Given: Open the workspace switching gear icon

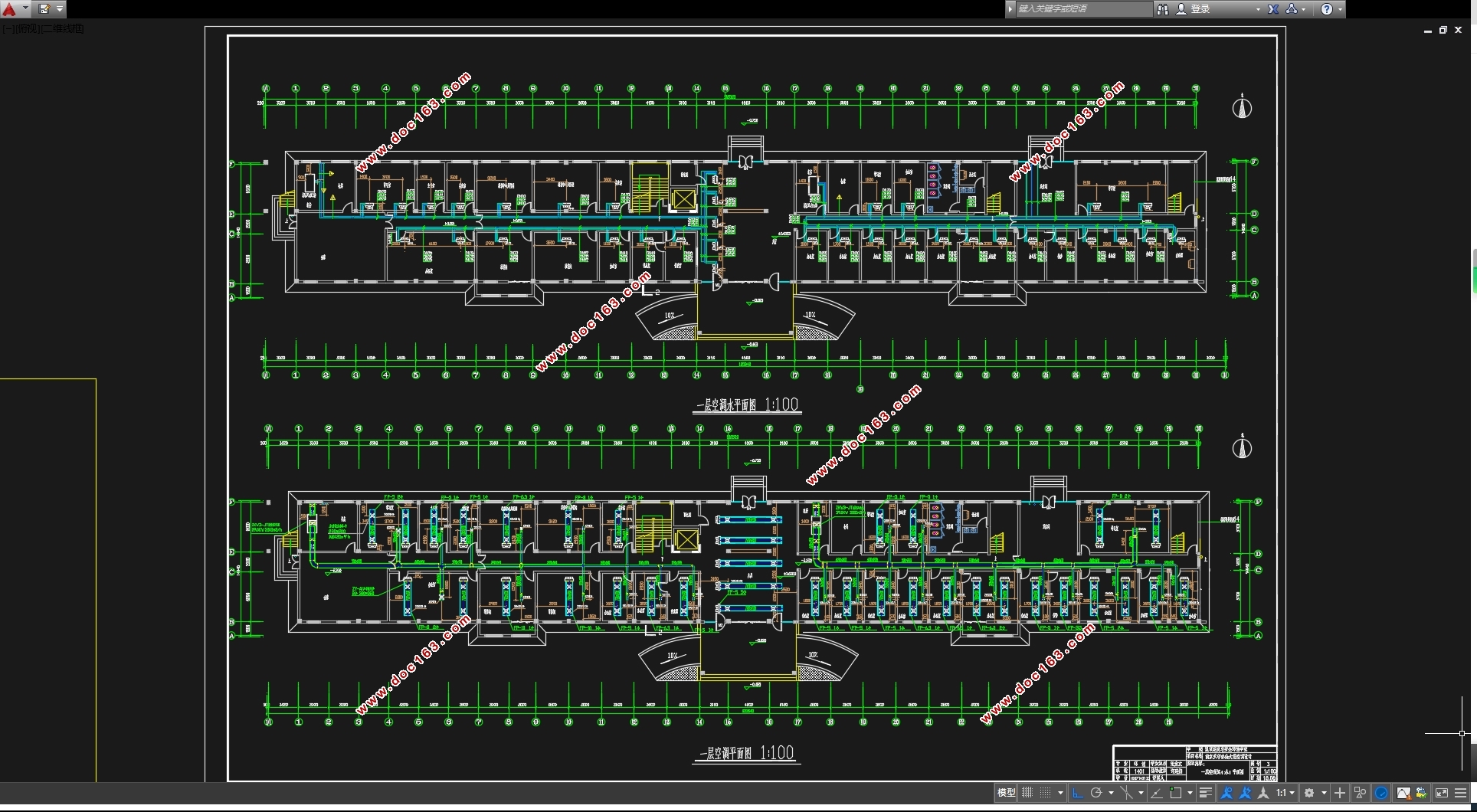Looking at the screenshot, I should tap(1309, 793).
